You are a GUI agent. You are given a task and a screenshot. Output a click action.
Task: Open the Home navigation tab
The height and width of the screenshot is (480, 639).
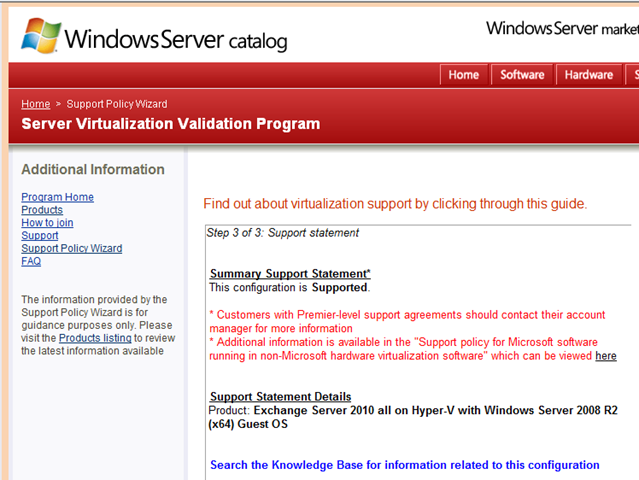pos(464,75)
